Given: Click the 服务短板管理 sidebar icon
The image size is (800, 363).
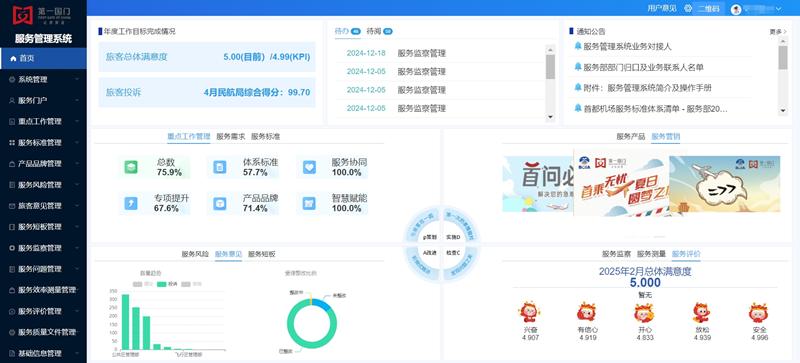Looking at the screenshot, I should (x=12, y=227).
